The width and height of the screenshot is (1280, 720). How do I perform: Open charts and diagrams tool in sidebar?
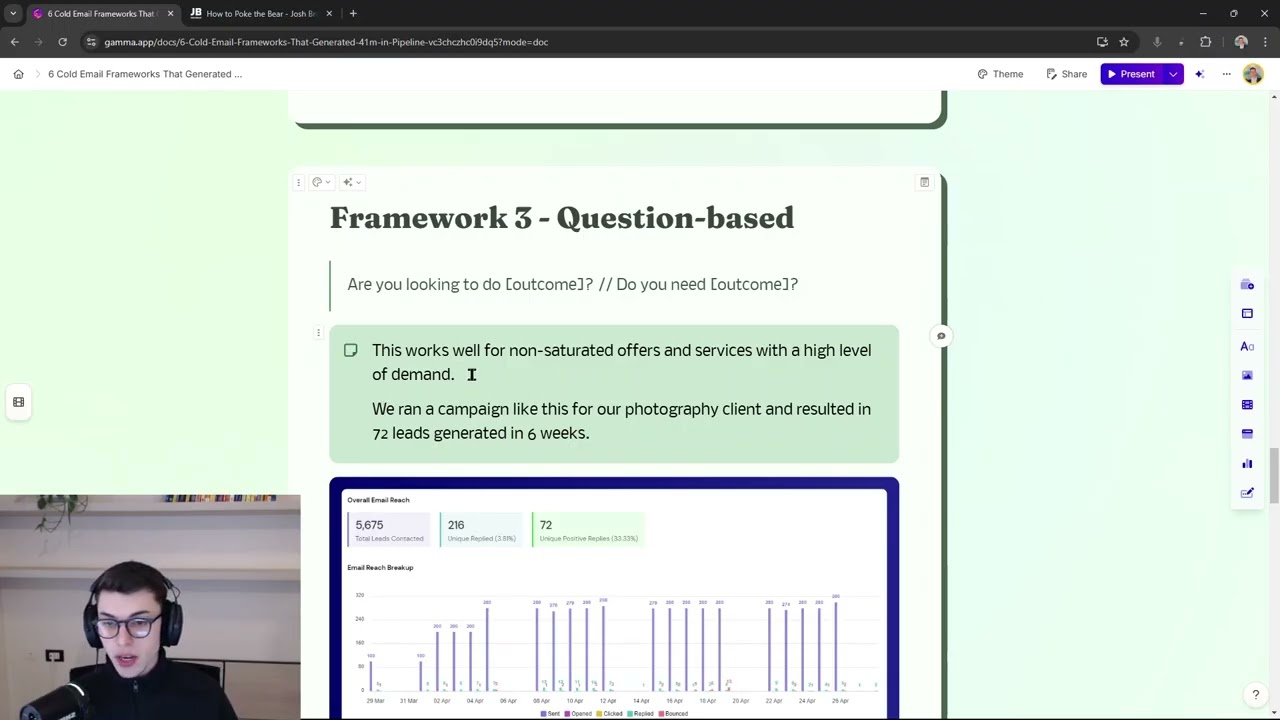1247,464
